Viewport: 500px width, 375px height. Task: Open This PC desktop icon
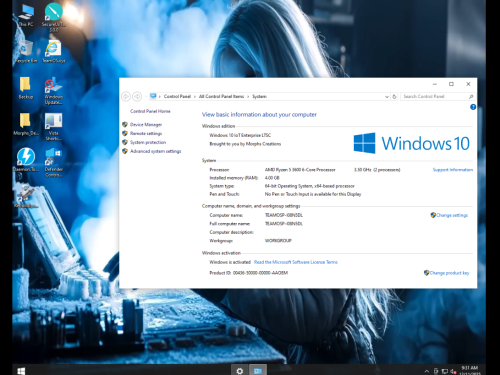pyautogui.click(x=26, y=16)
